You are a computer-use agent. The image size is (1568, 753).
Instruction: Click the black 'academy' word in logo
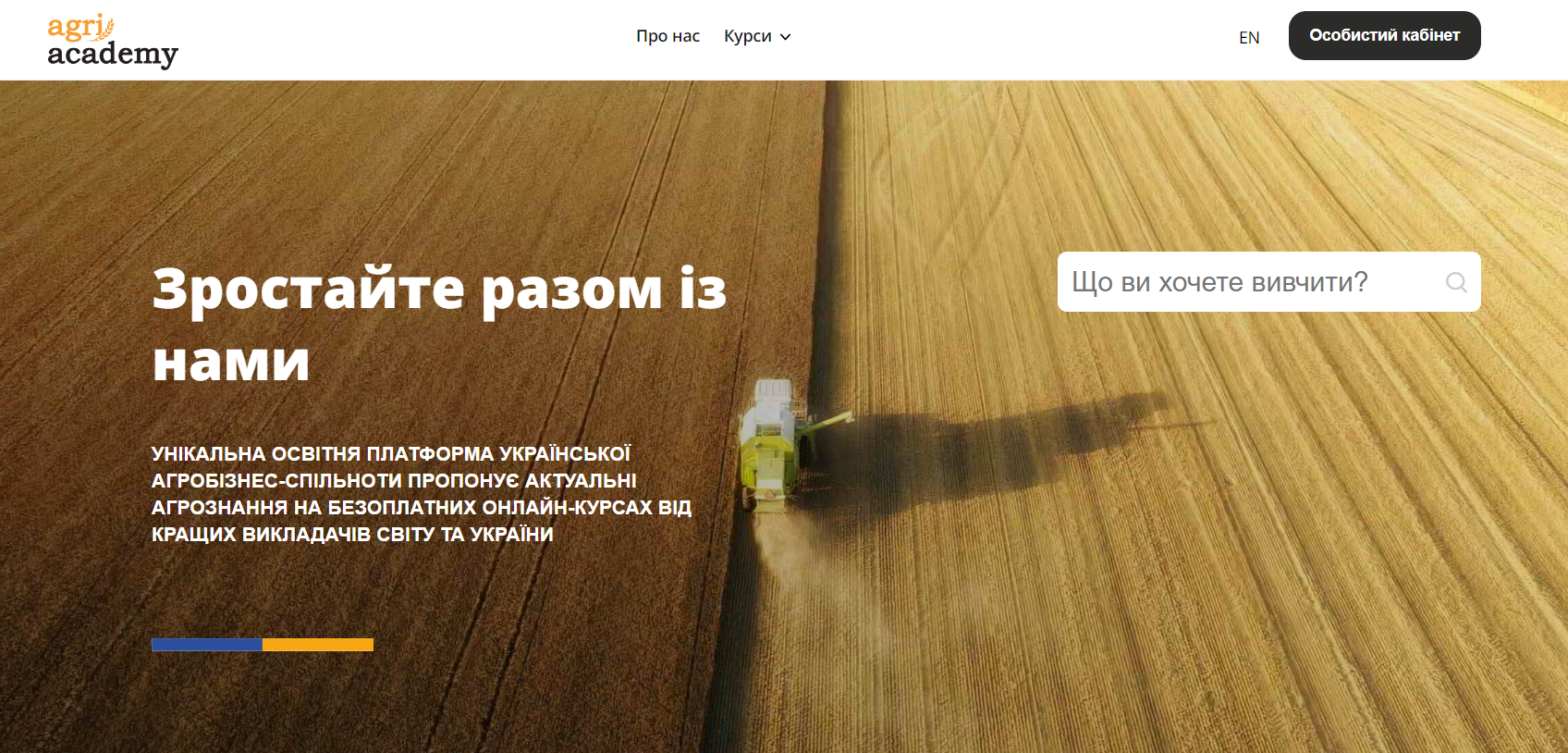click(x=112, y=55)
